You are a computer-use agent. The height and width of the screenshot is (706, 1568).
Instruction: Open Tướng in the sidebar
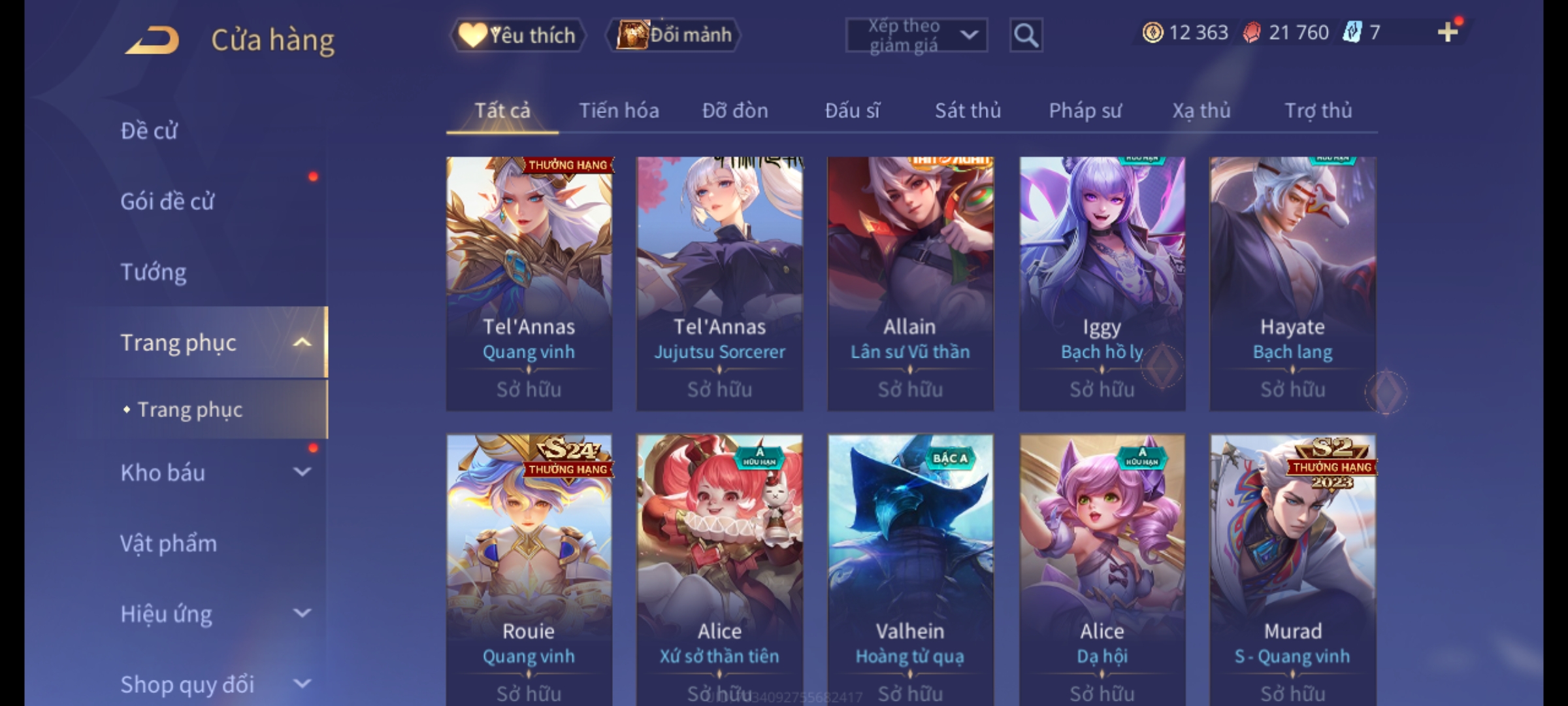(154, 272)
